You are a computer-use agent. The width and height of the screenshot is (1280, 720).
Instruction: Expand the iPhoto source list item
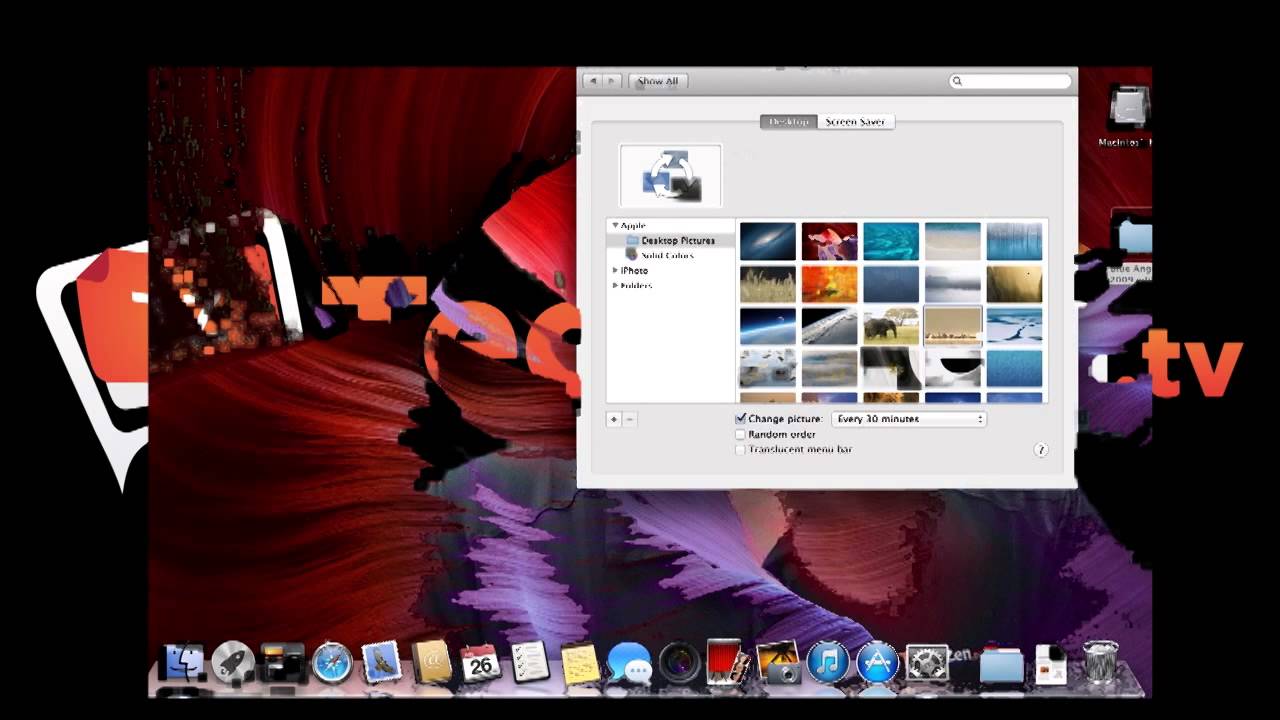(616, 271)
